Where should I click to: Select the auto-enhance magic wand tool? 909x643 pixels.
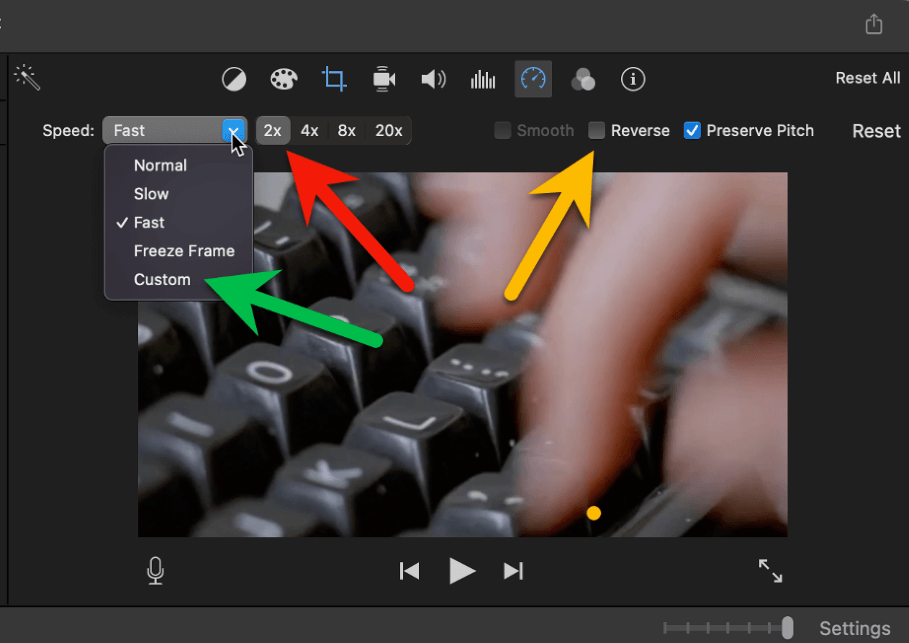(27, 77)
